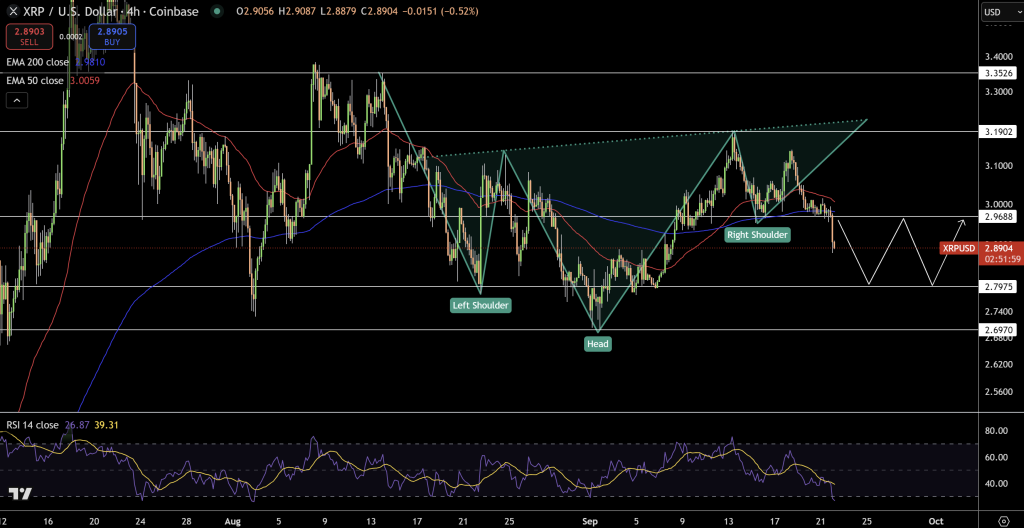
Task: Click the 2.5600 price axis label
Action: 999,392
